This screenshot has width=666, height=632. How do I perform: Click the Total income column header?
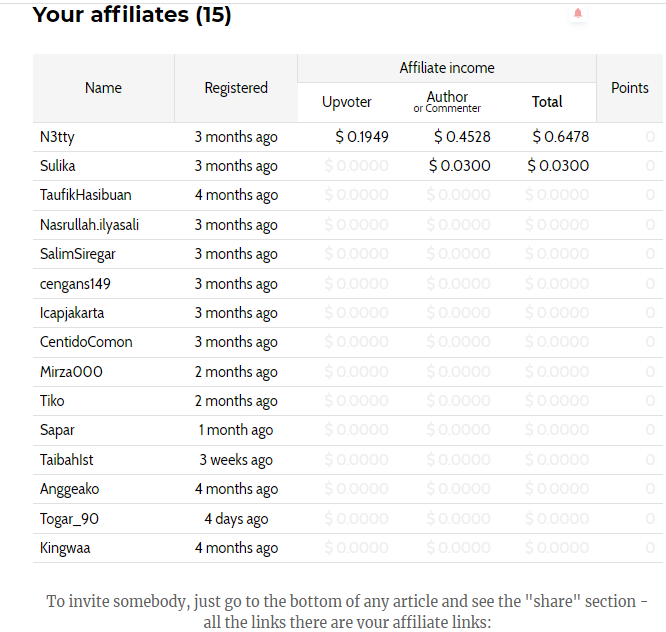547,102
